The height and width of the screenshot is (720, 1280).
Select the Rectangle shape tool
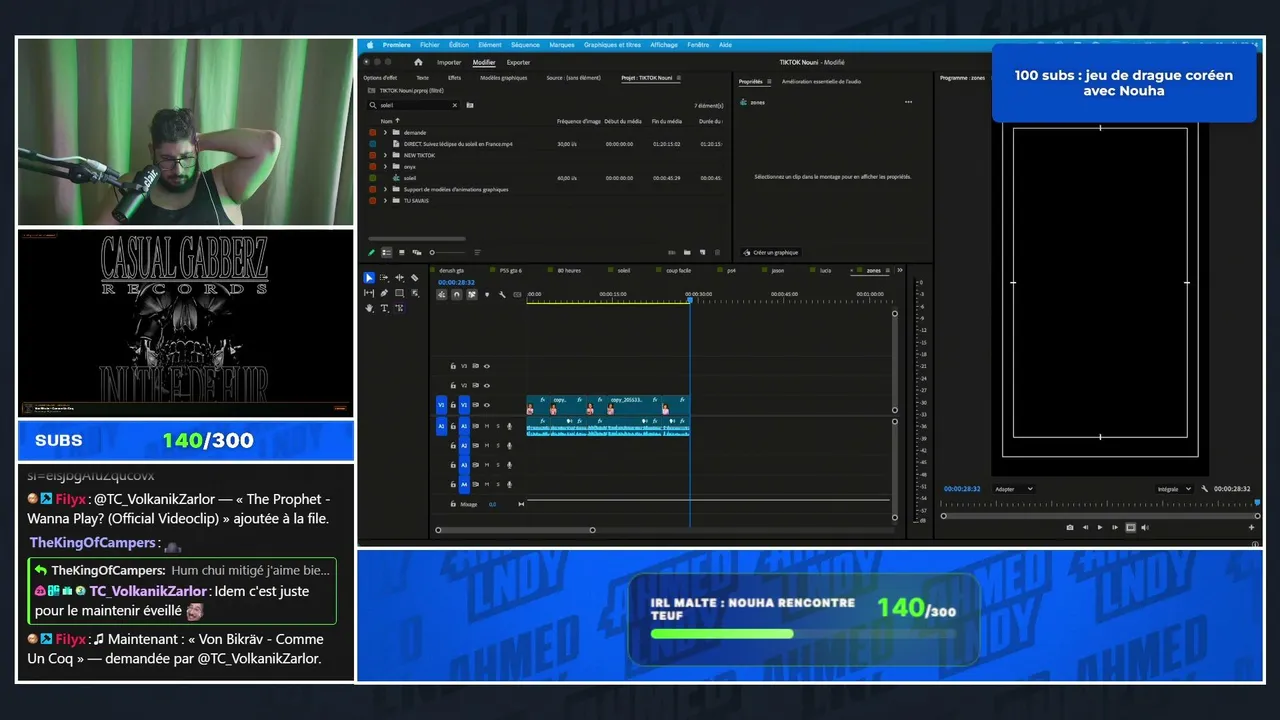(x=399, y=293)
